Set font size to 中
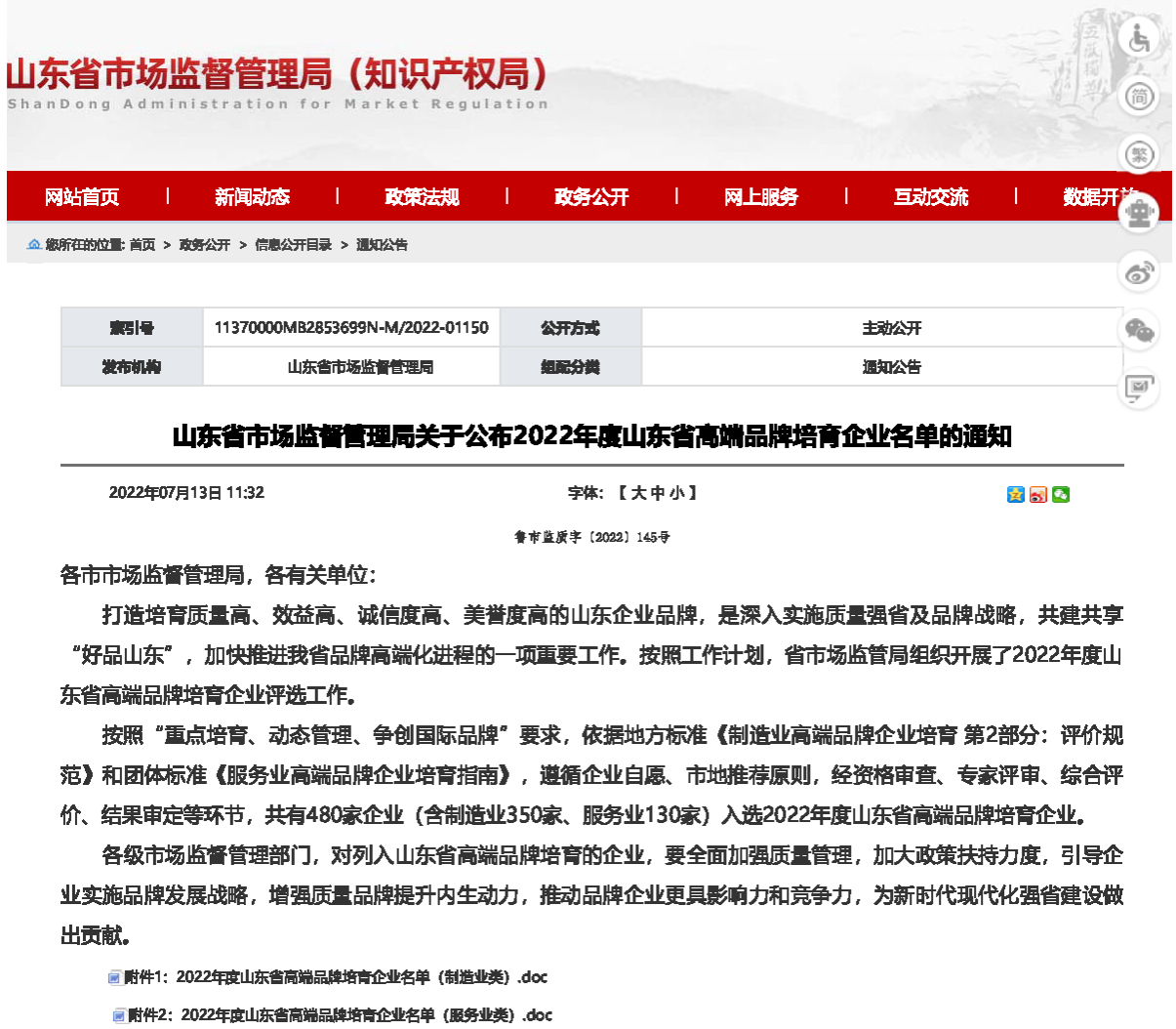This screenshot has width=1176, height=1029. [658, 493]
